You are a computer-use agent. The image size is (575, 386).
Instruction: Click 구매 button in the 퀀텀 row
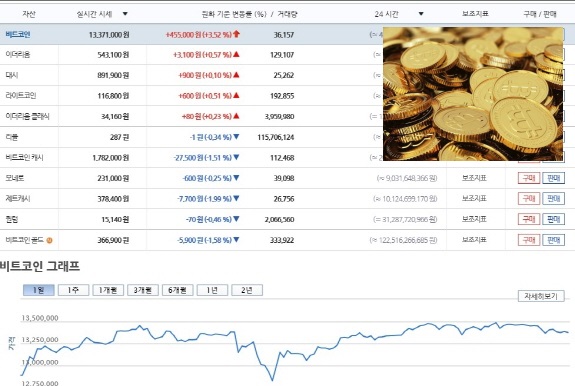(529, 219)
